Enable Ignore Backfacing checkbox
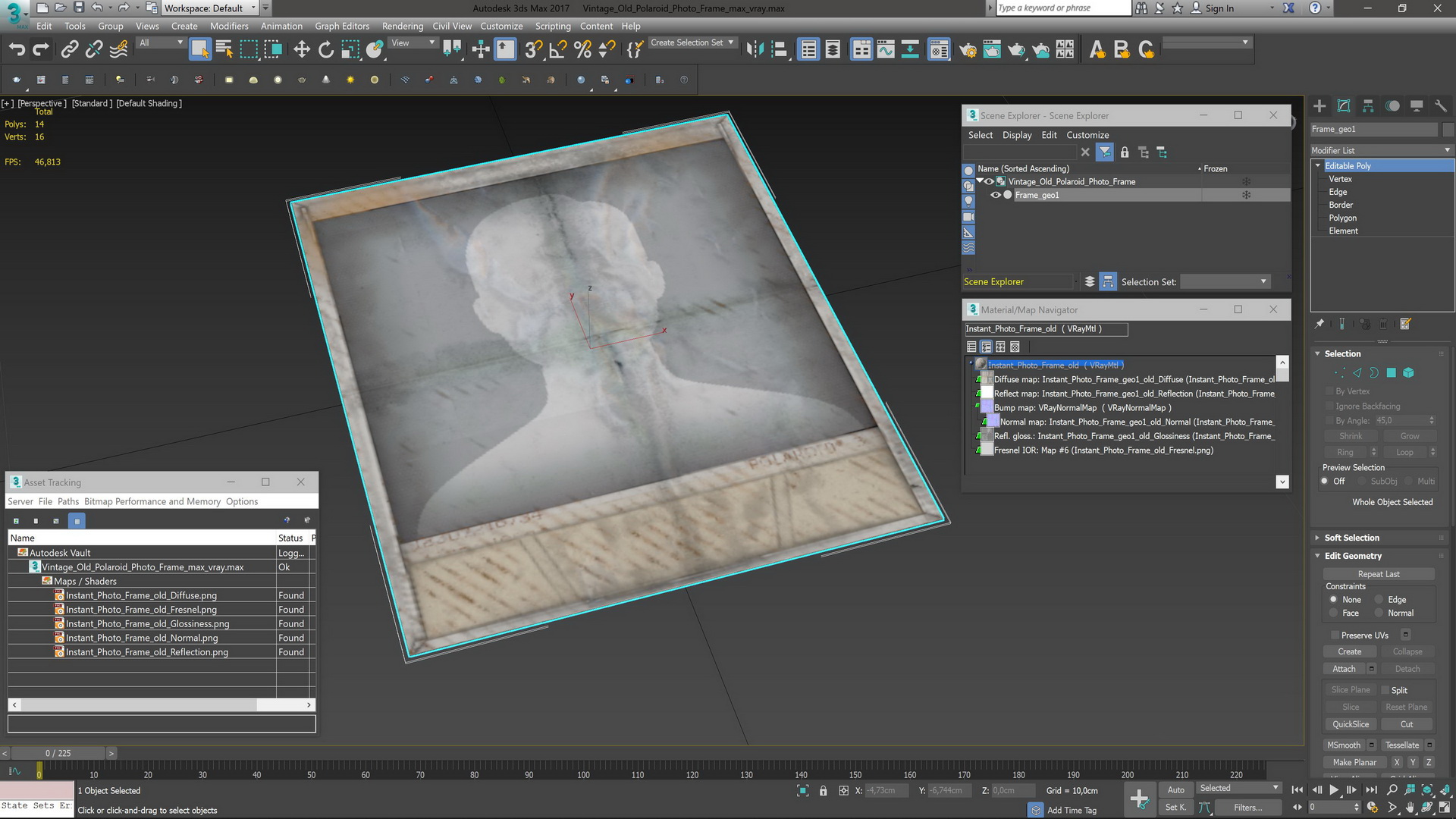Screen dimensions: 1456x819 pos(1329,406)
